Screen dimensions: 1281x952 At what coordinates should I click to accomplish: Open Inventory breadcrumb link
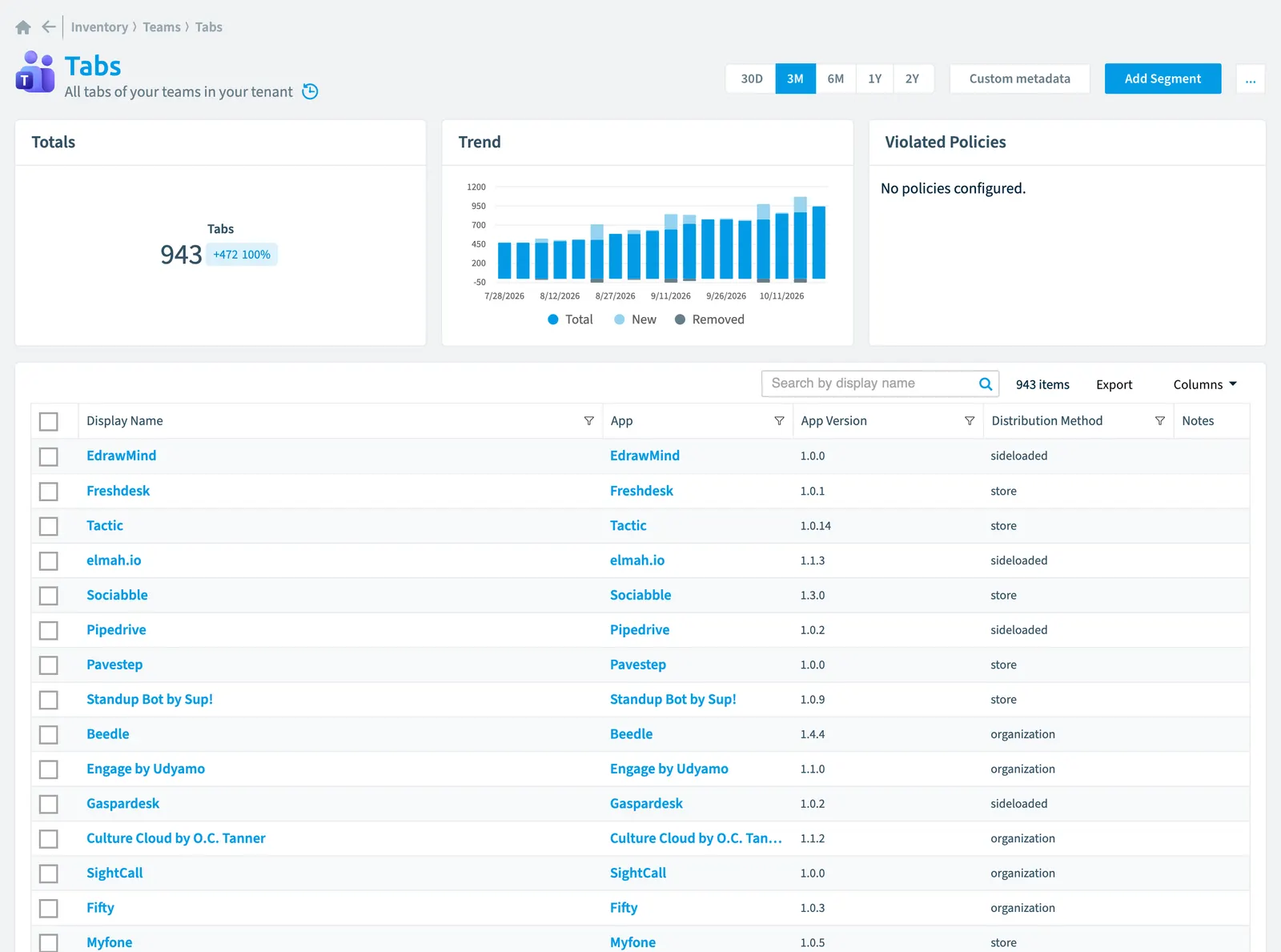(x=99, y=27)
